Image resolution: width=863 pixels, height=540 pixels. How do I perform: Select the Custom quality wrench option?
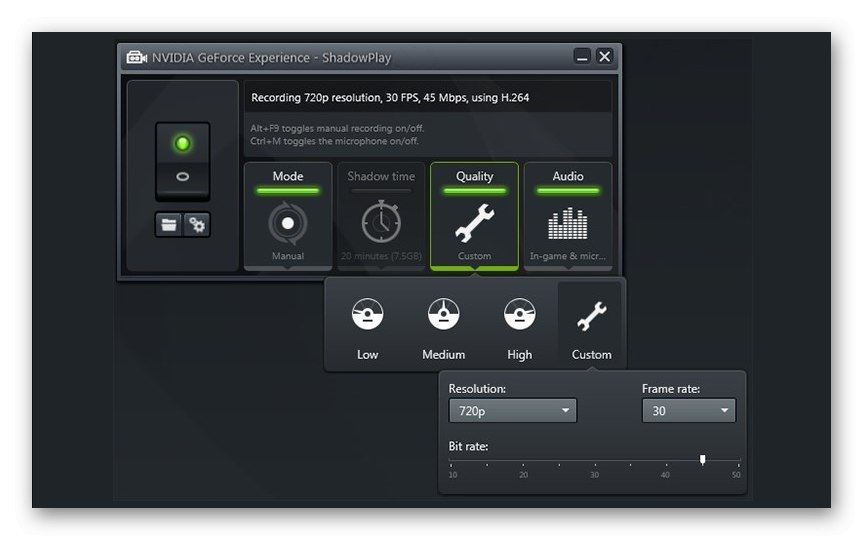(592, 326)
